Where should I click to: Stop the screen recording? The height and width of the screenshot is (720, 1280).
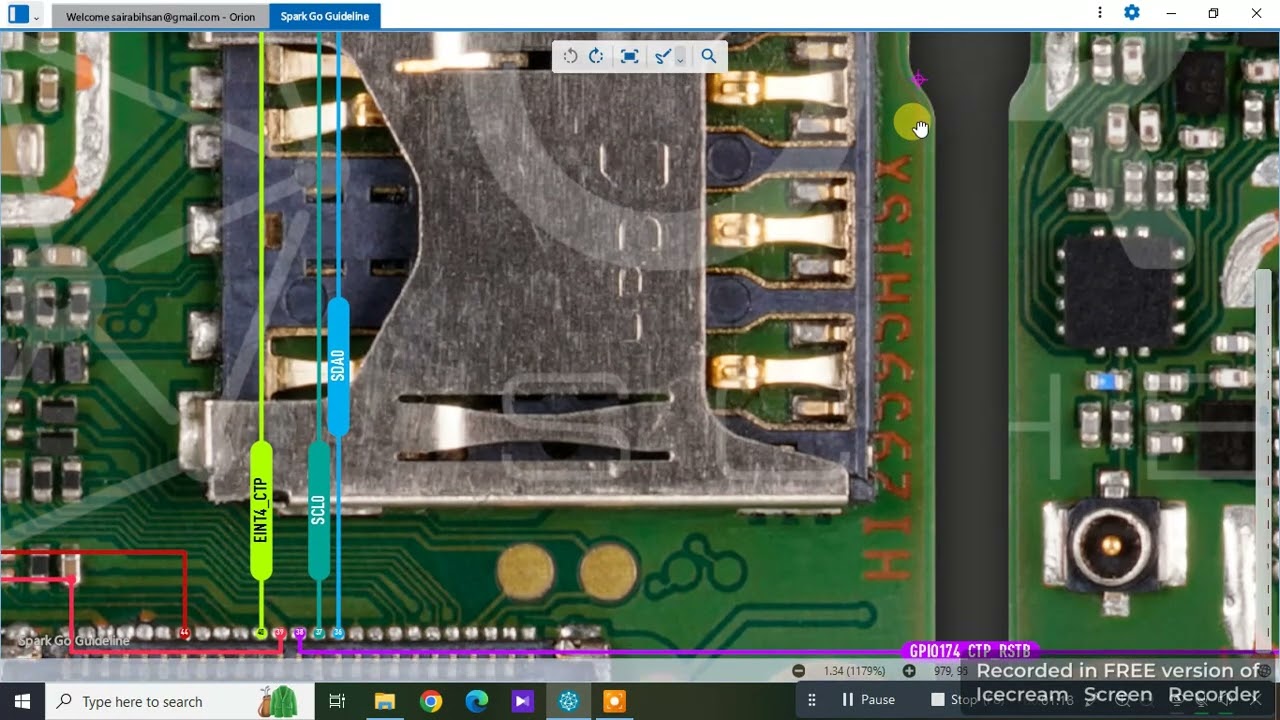953,700
